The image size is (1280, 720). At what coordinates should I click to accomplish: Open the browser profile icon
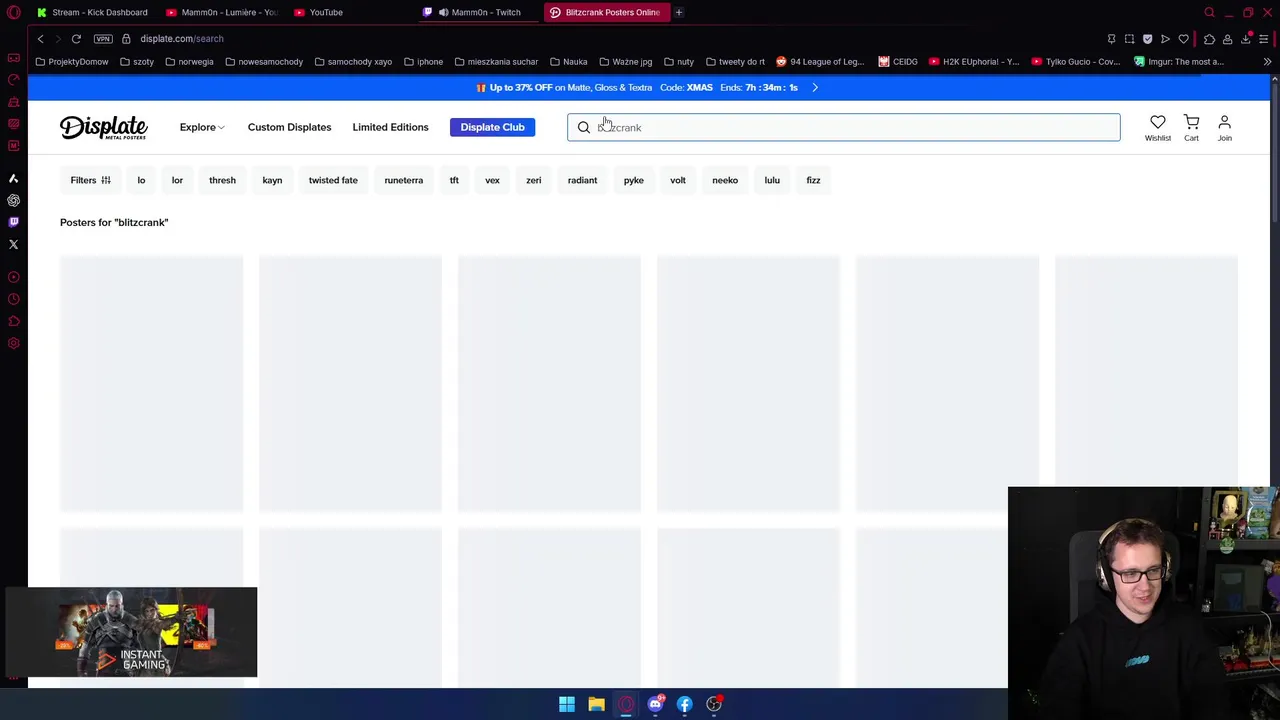click(x=1227, y=39)
